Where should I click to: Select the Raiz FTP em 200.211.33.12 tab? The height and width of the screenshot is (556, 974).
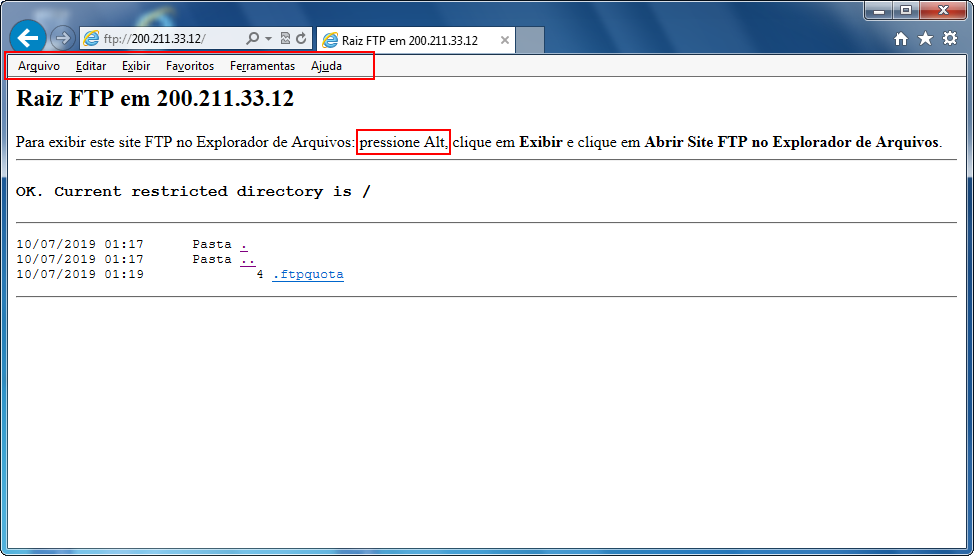coord(416,40)
